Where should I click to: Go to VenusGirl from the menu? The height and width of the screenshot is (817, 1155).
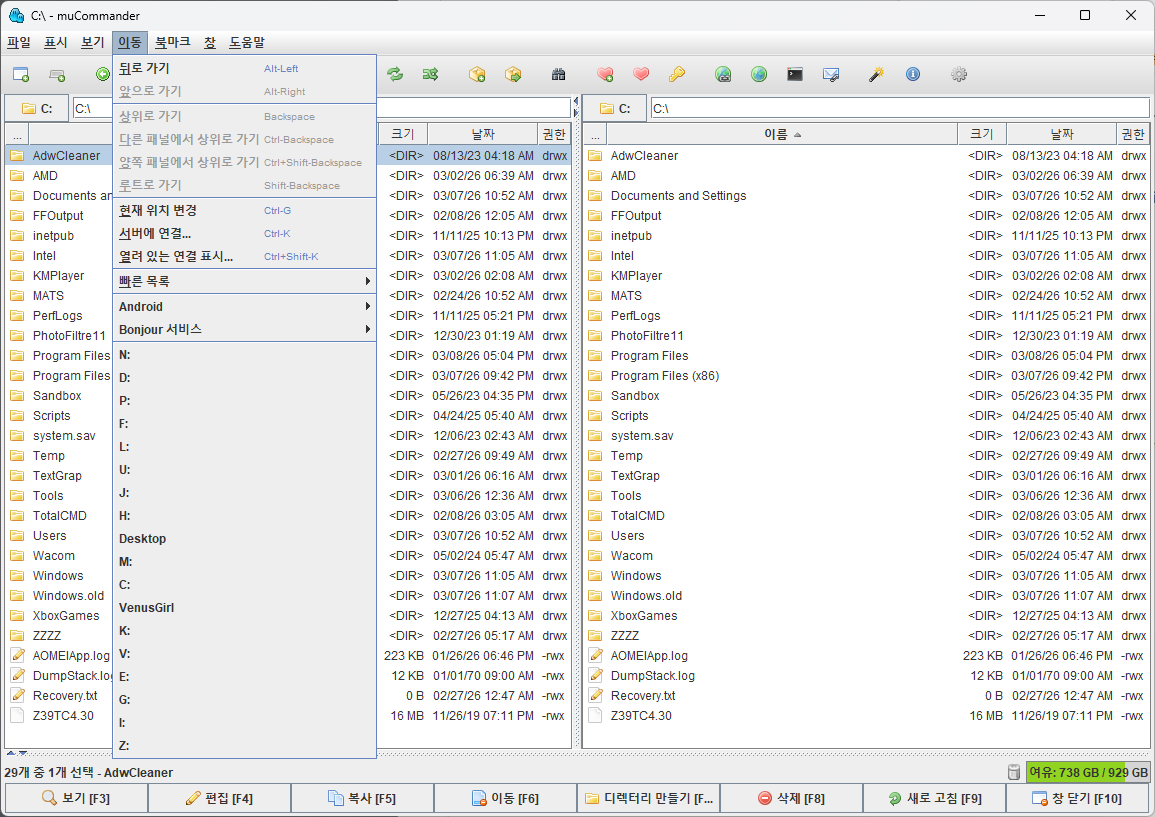click(245, 608)
